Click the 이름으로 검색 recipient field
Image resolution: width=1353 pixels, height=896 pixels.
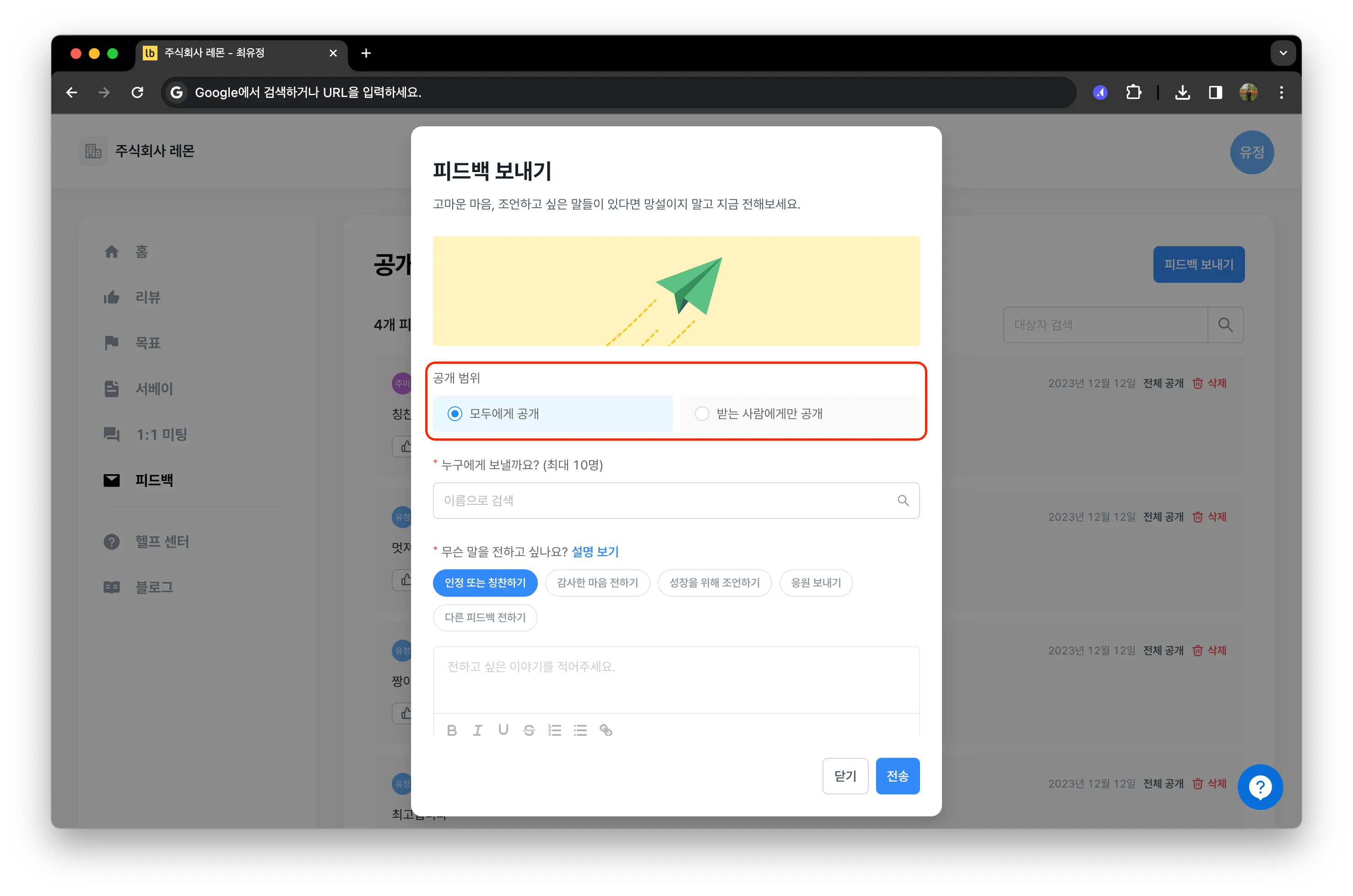pos(676,501)
